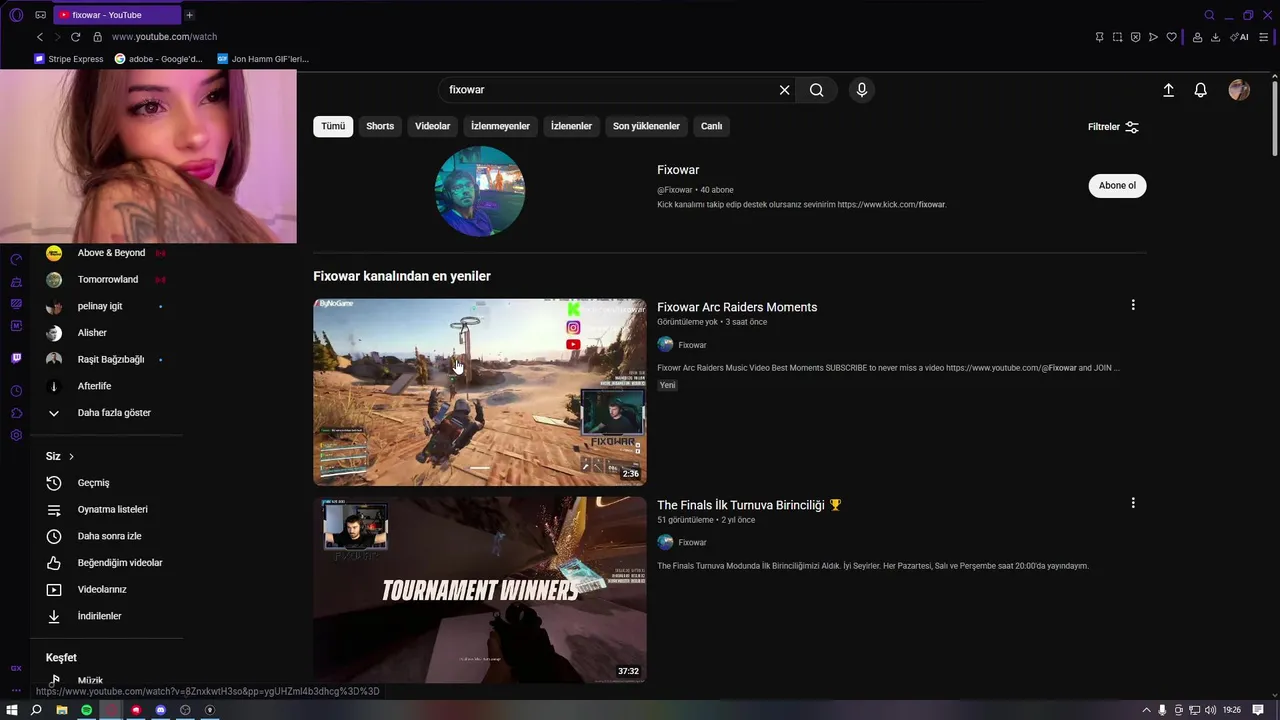Open Twitch from the Opera sidebar
The height and width of the screenshot is (720, 1280).
[x=16, y=358]
